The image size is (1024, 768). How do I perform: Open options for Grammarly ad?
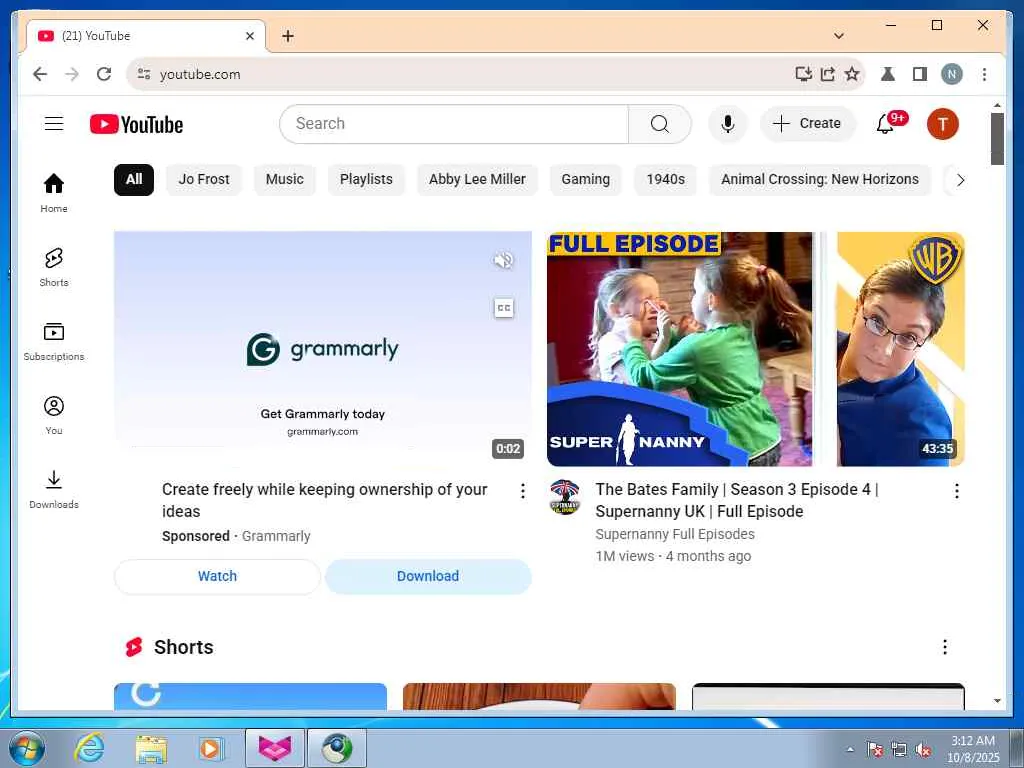pyautogui.click(x=522, y=491)
